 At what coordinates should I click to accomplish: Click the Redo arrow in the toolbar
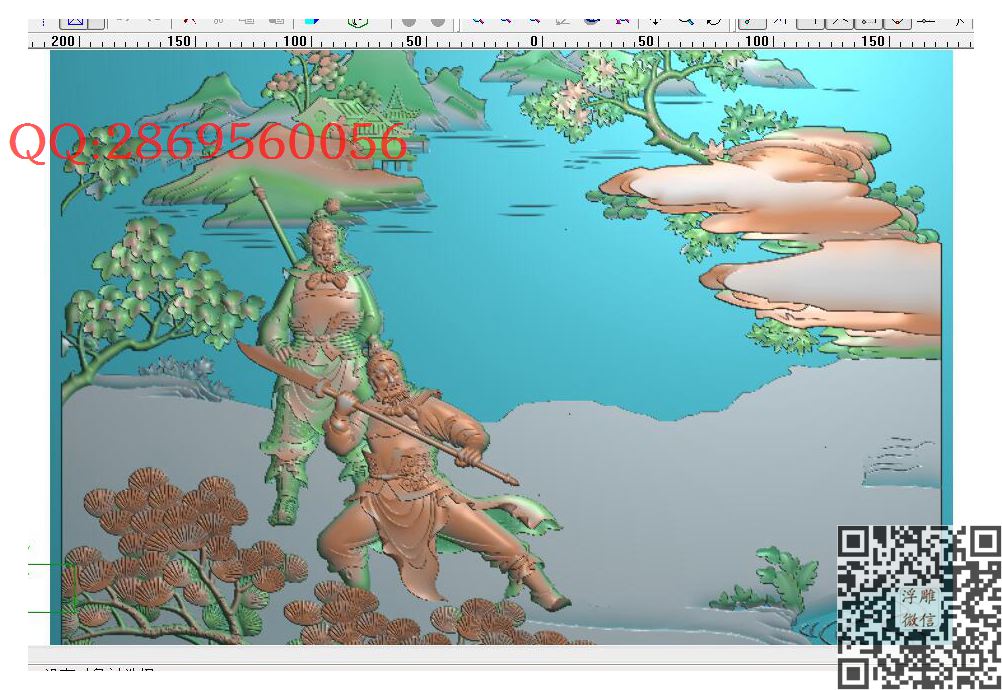coord(153,19)
